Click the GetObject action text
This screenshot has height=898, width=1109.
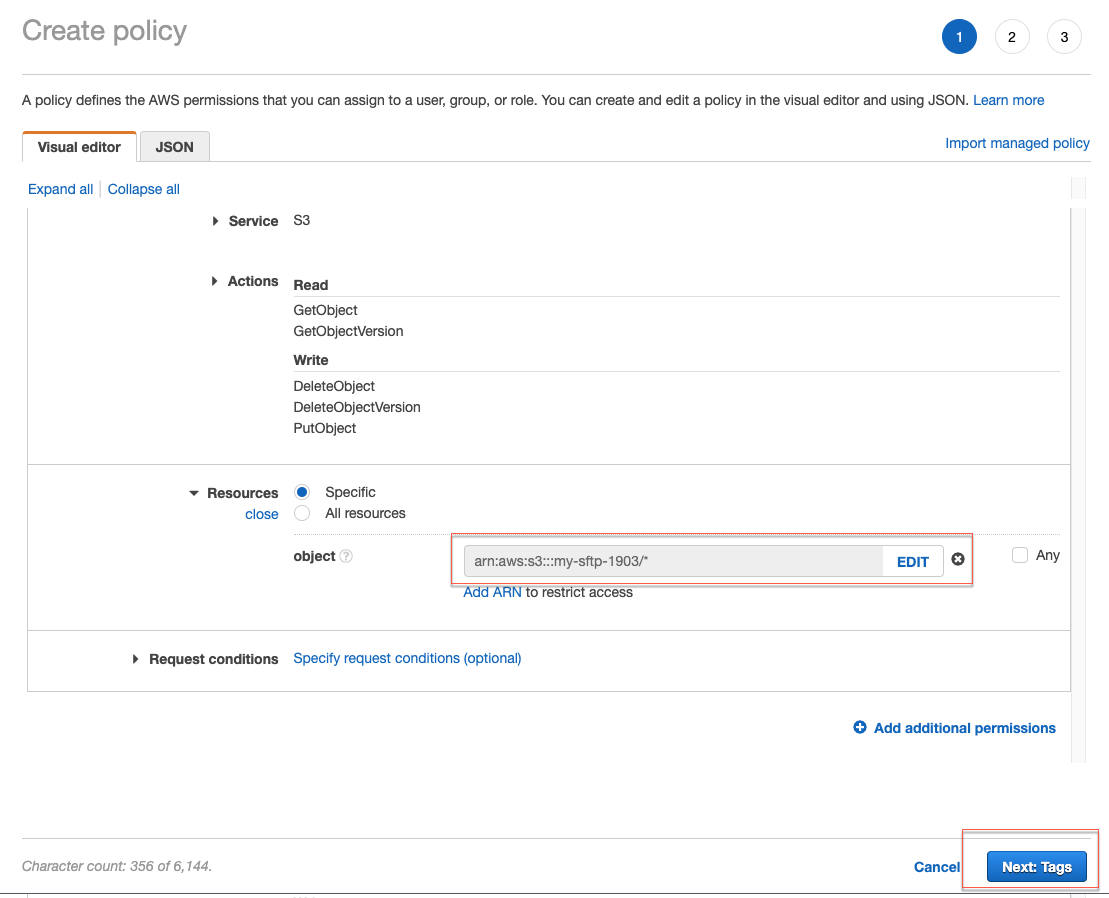325,310
